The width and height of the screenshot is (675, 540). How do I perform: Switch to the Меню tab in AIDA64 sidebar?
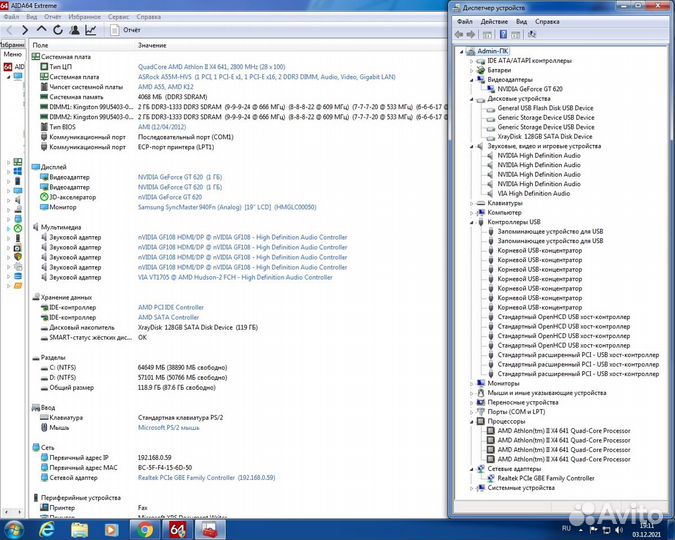tap(12, 54)
